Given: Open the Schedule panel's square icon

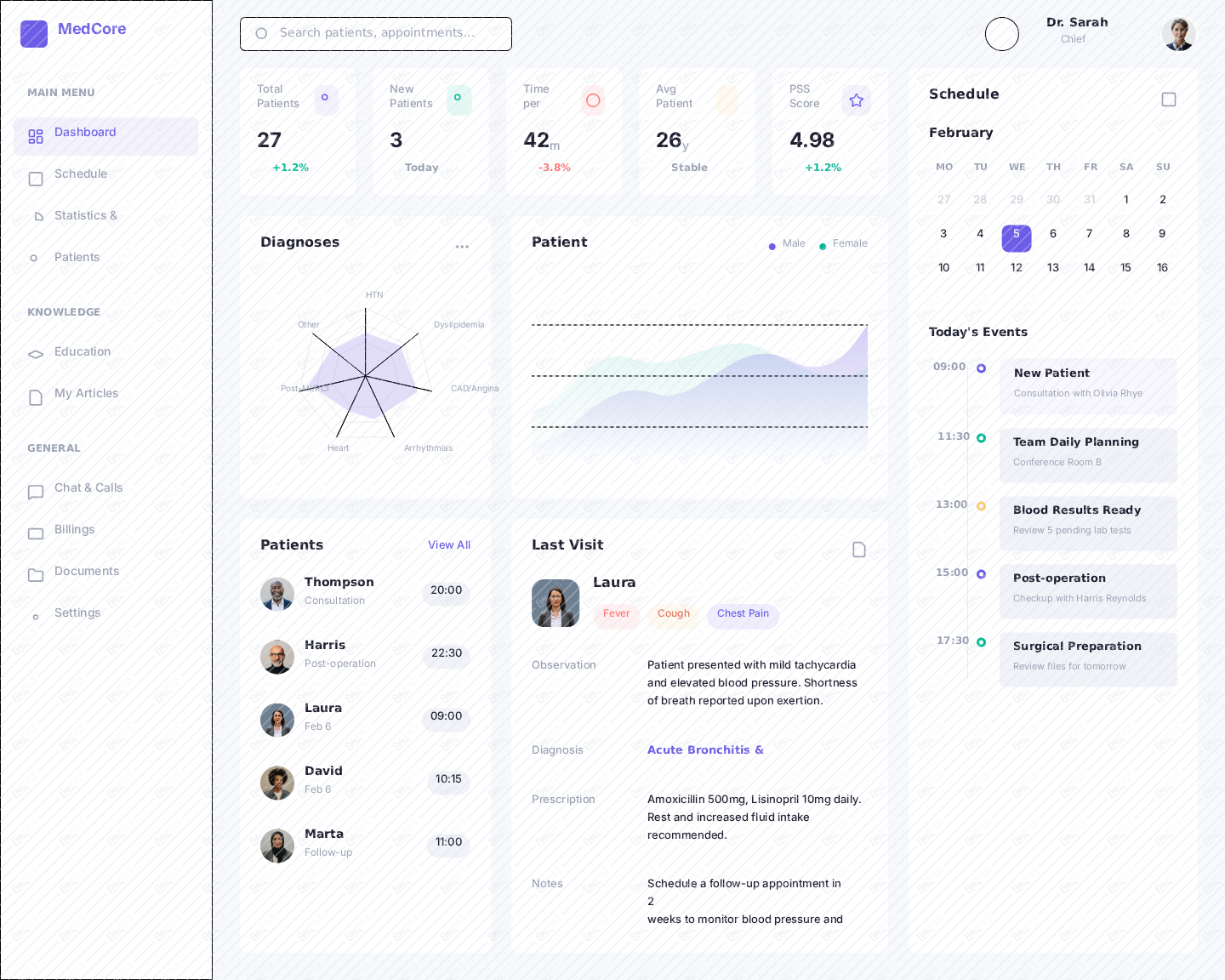Looking at the screenshot, I should tap(1169, 100).
